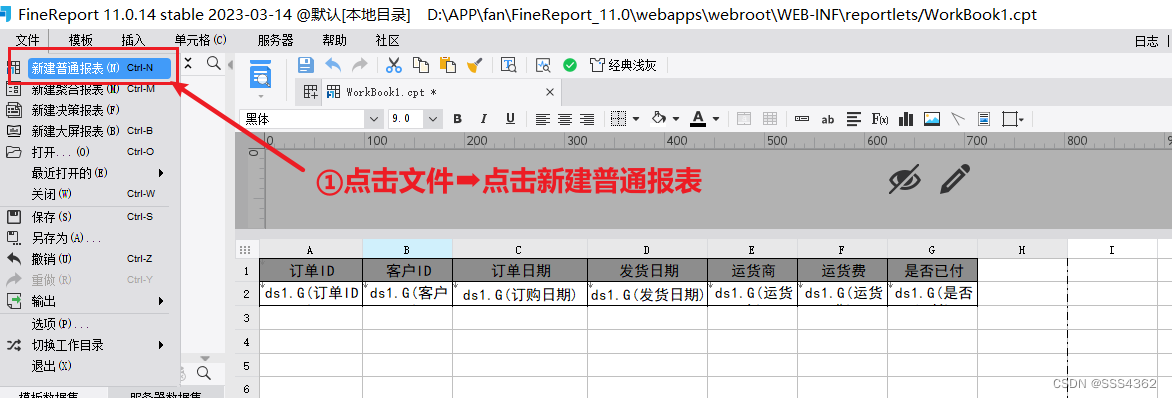Click the new template grid-plus icon
1172x398 pixels.
tap(309, 92)
